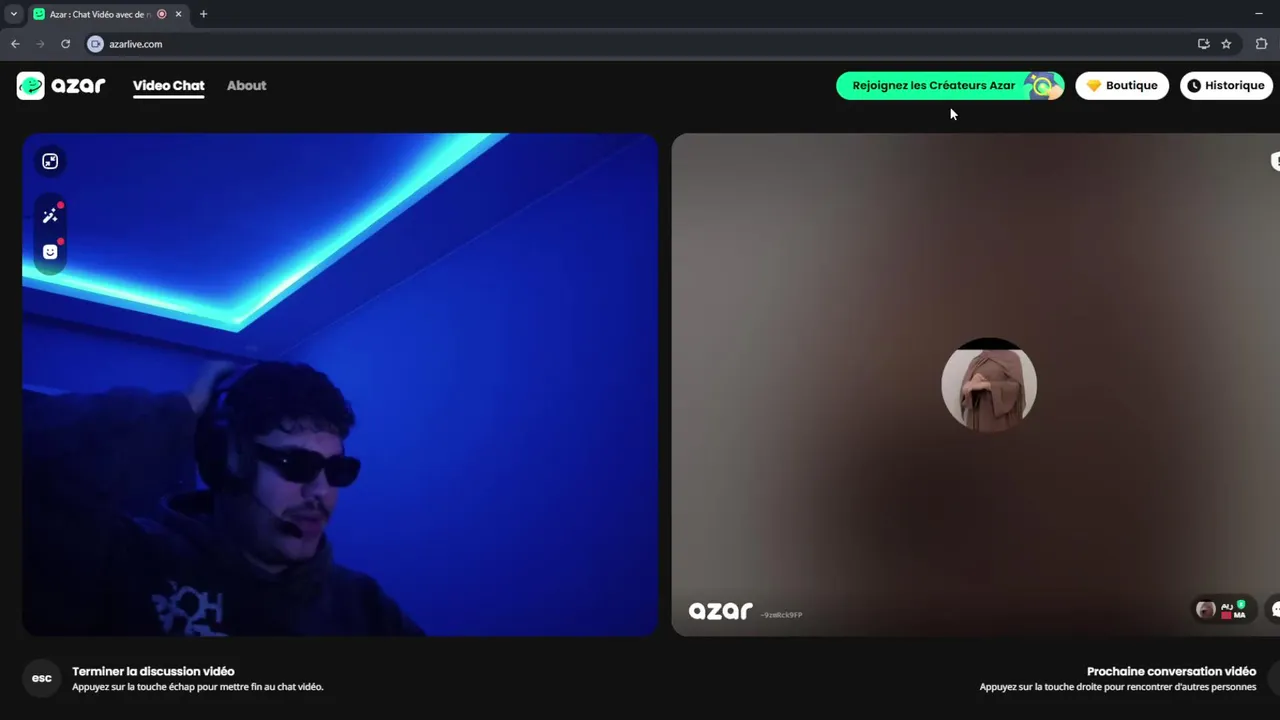Image resolution: width=1280 pixels, height=720 pixels.
Task: Click the esc end chat button
Action: point(42,678)
